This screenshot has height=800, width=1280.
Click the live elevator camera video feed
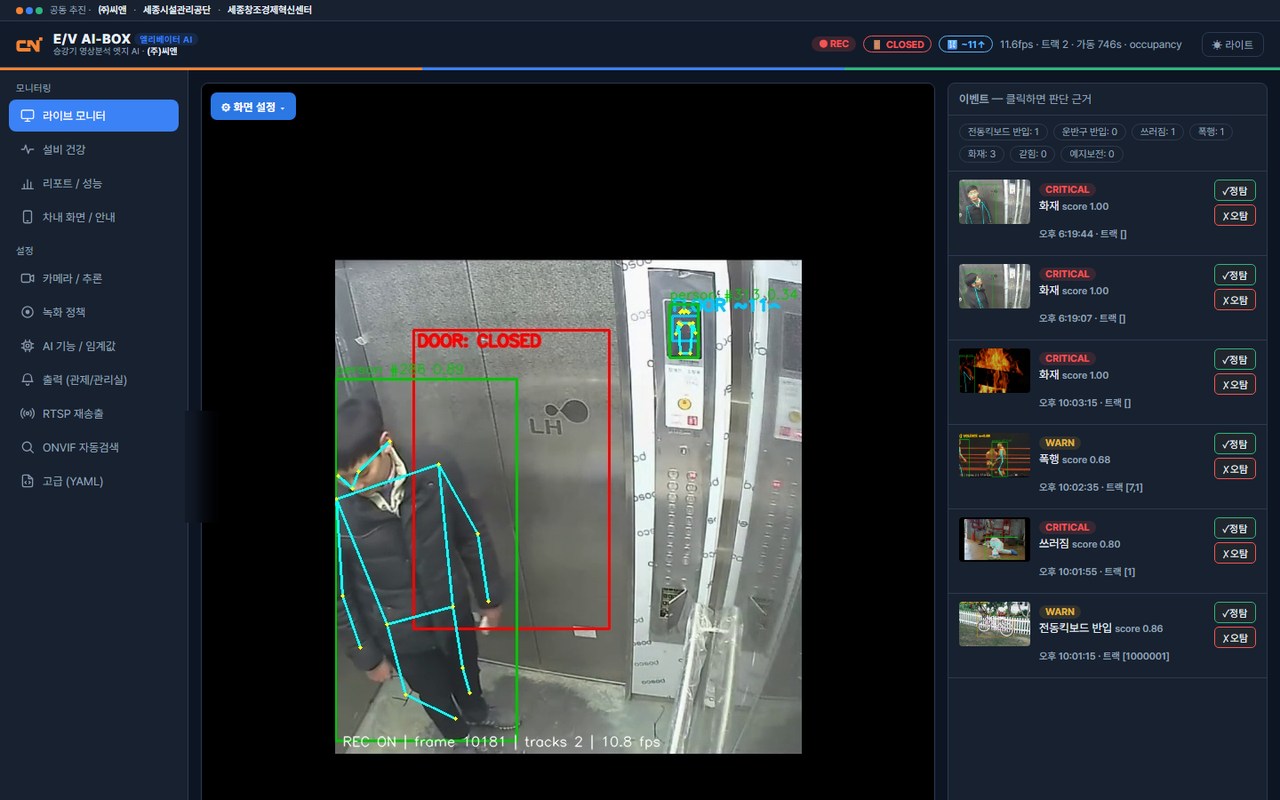pyautogui.click(x=568, y=507)
